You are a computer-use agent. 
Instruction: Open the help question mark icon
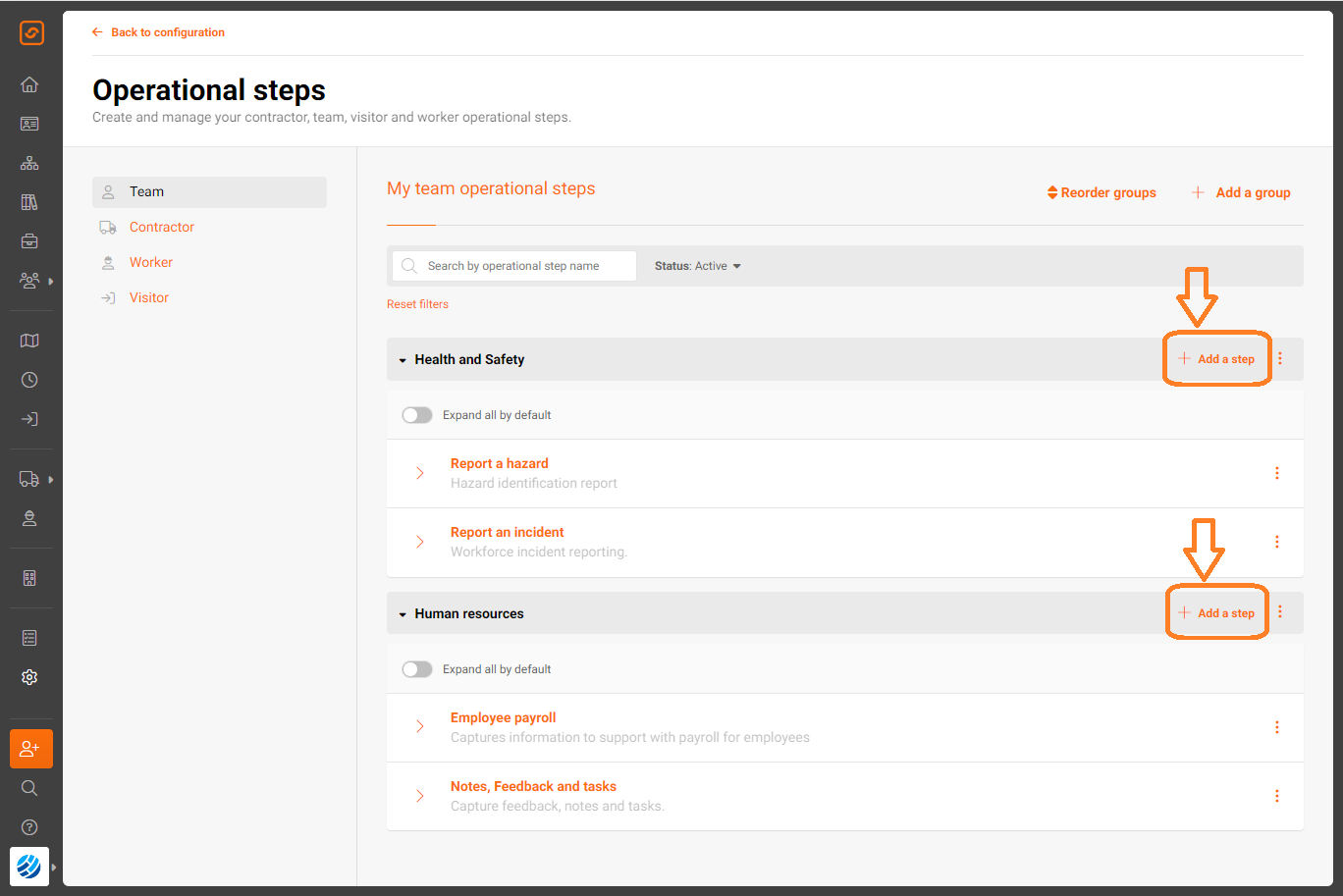click(29, 827)
